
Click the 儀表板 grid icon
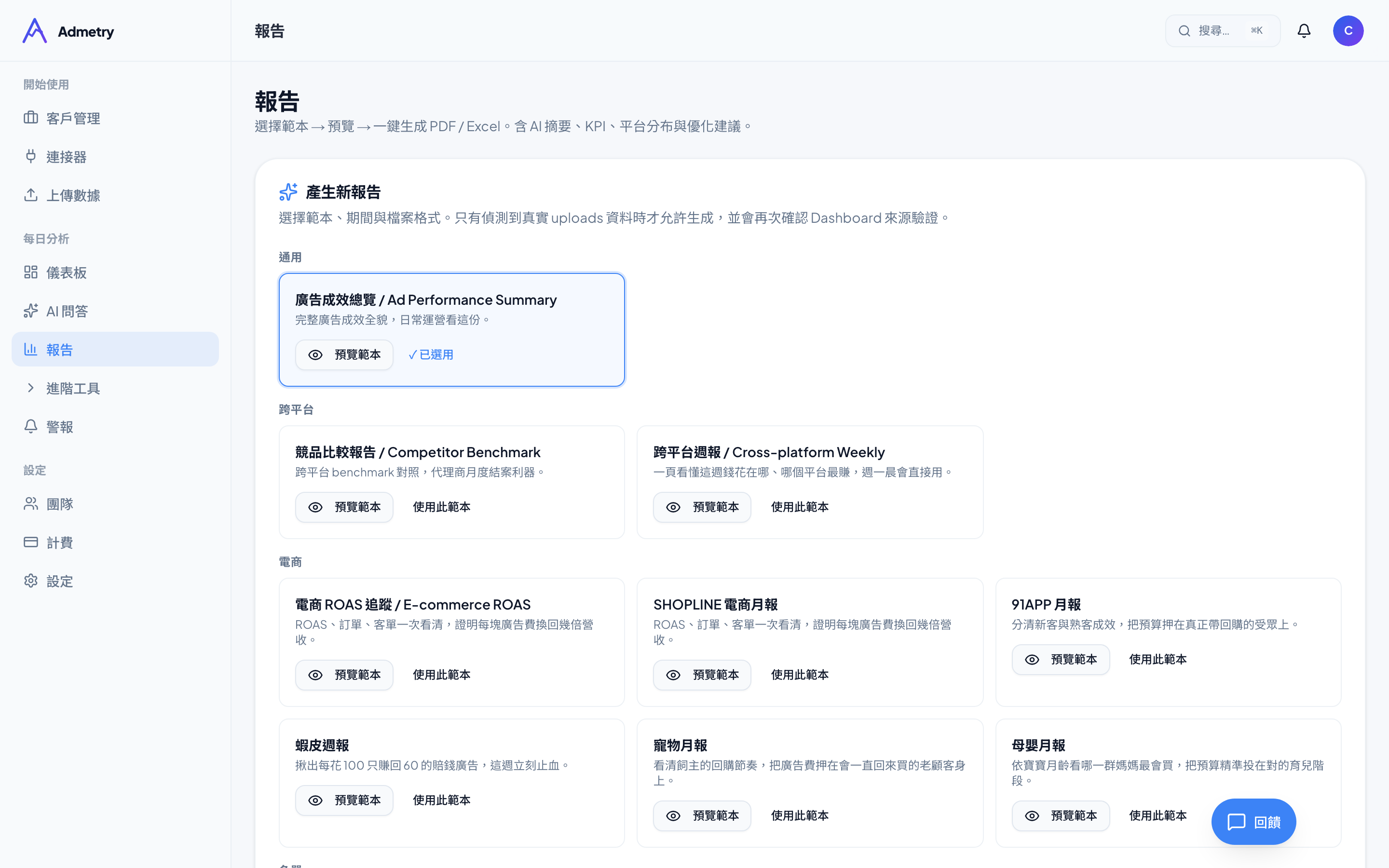31,272
